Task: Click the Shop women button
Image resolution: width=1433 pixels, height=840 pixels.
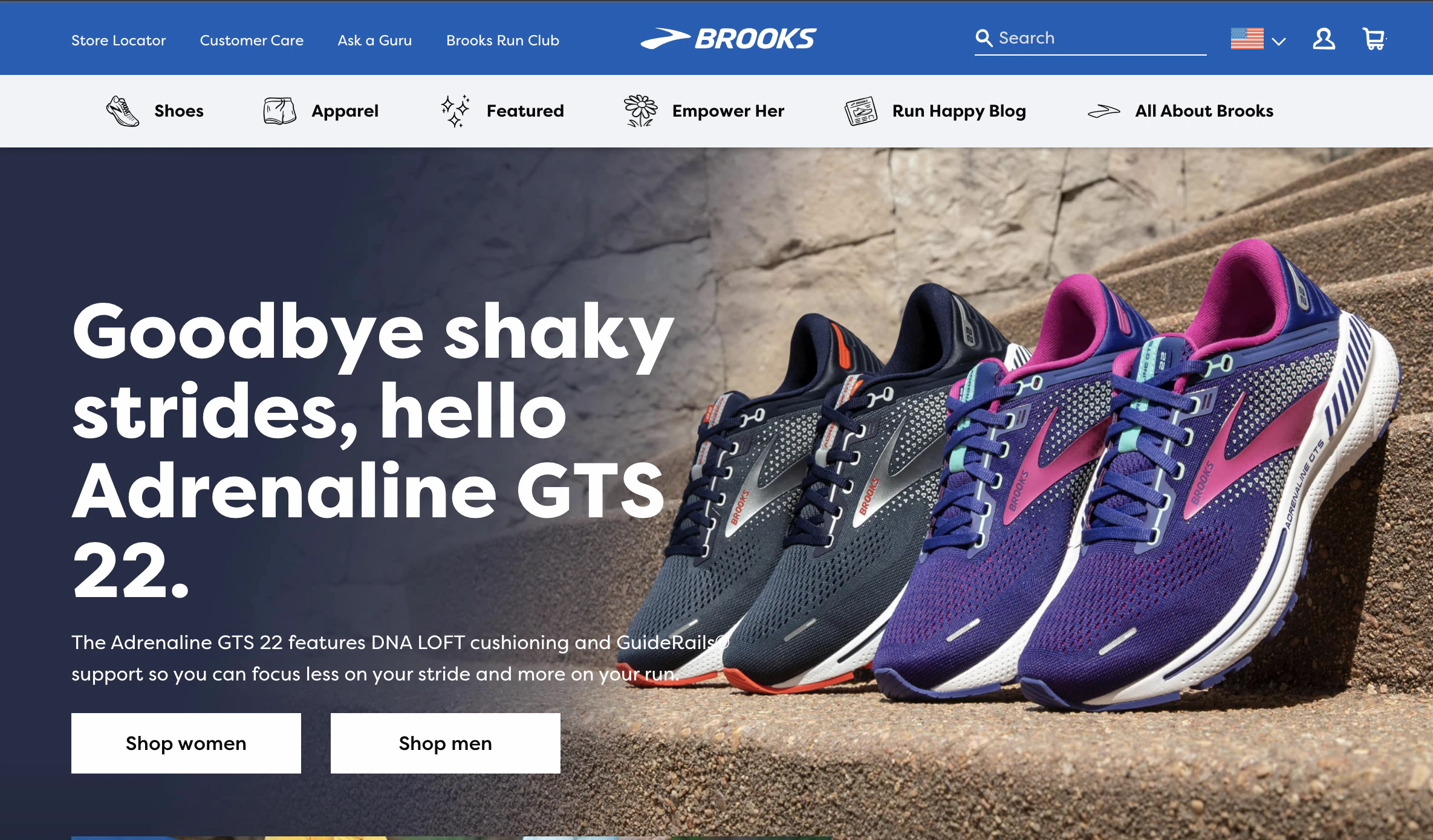Action: [x=186, y=743]
